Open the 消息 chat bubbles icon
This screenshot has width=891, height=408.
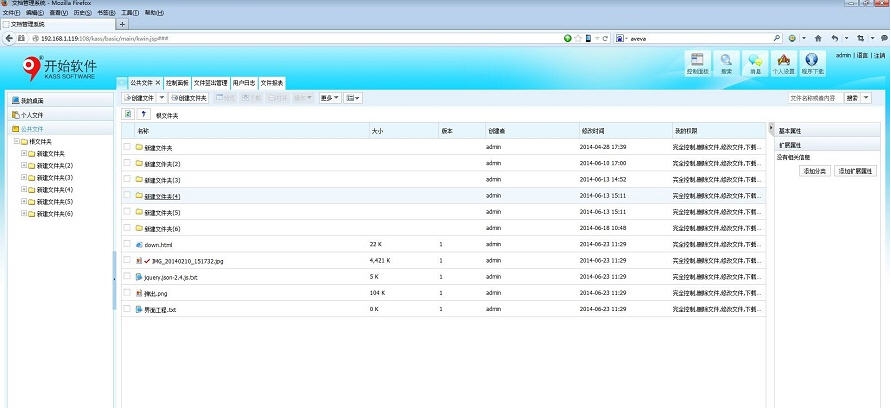[755, 64]
